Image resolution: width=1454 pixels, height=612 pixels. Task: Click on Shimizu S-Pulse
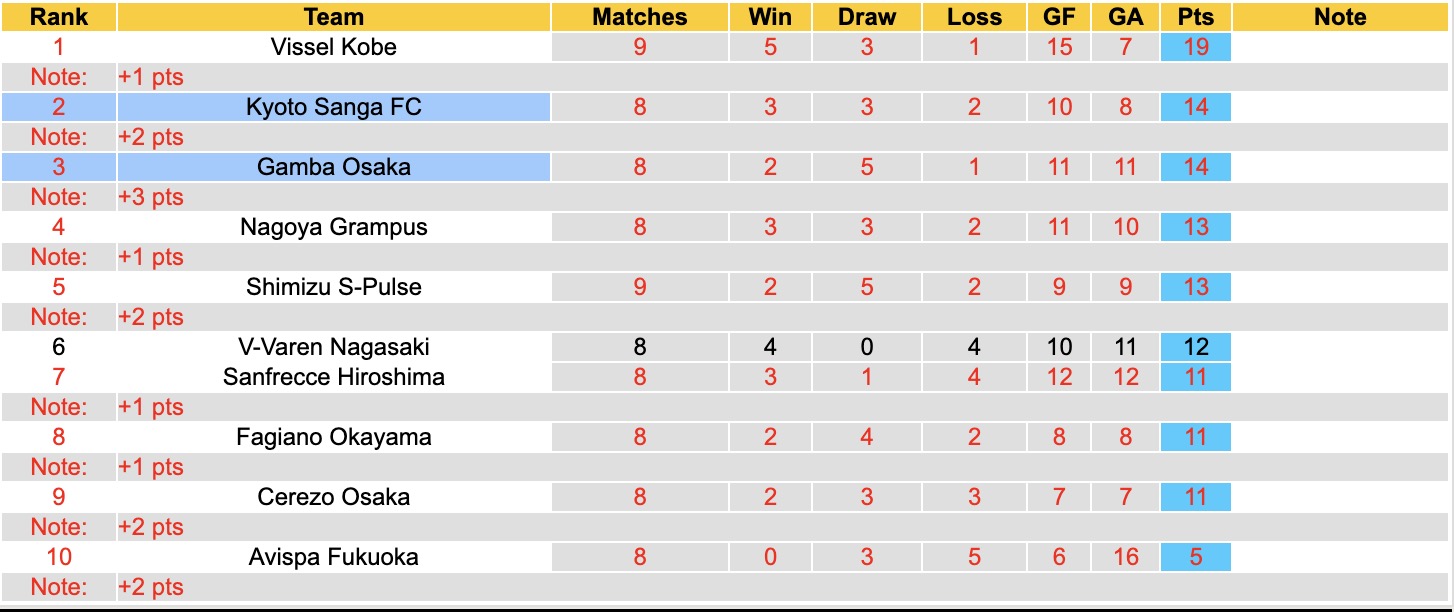(333, 287)
